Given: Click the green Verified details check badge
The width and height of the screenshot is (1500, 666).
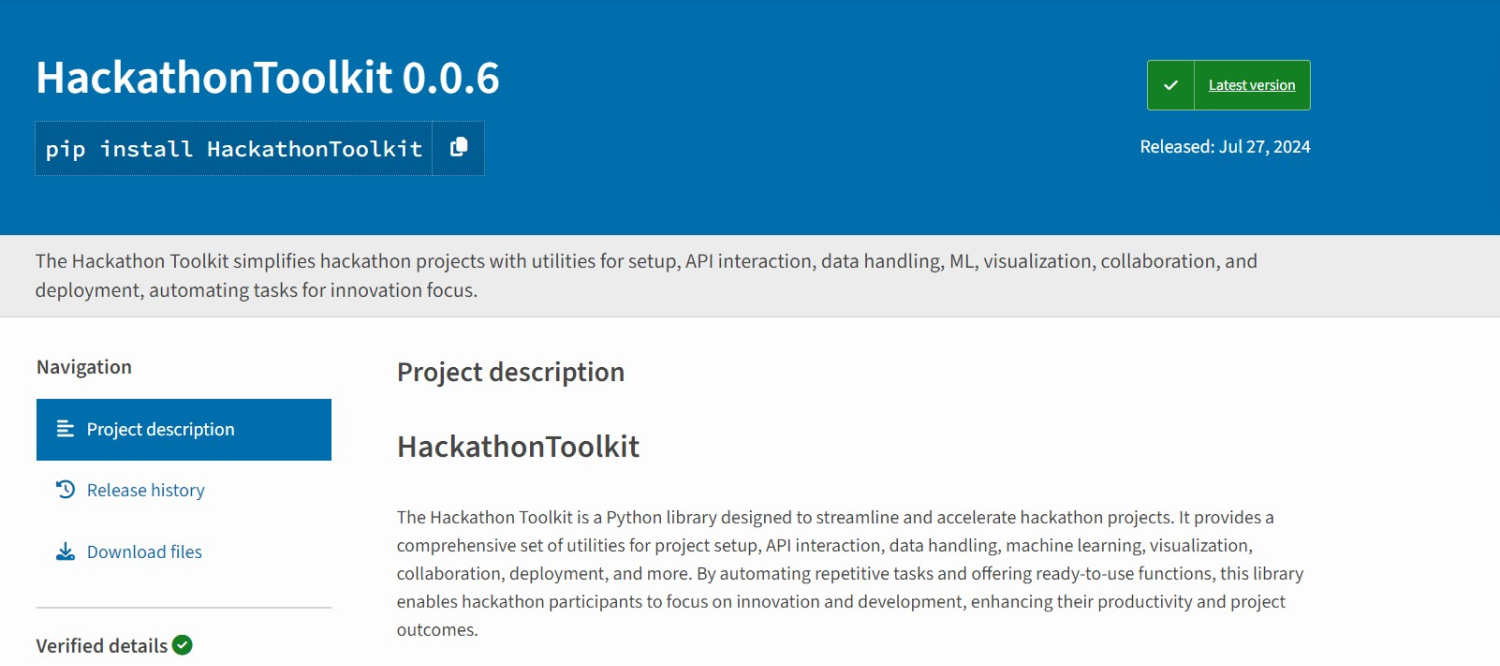Looking at the screenshot, I should (182, 645).
